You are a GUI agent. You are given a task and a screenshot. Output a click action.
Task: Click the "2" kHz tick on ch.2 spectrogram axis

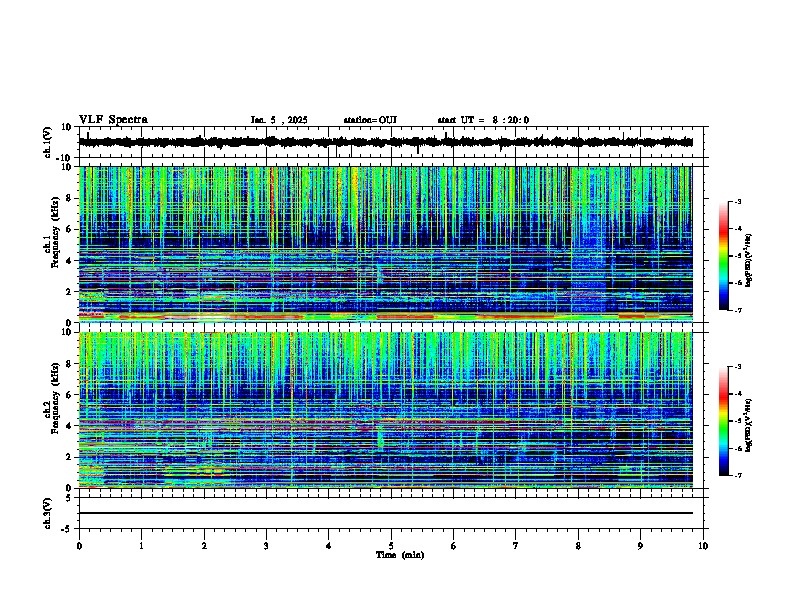coord(69,457)
